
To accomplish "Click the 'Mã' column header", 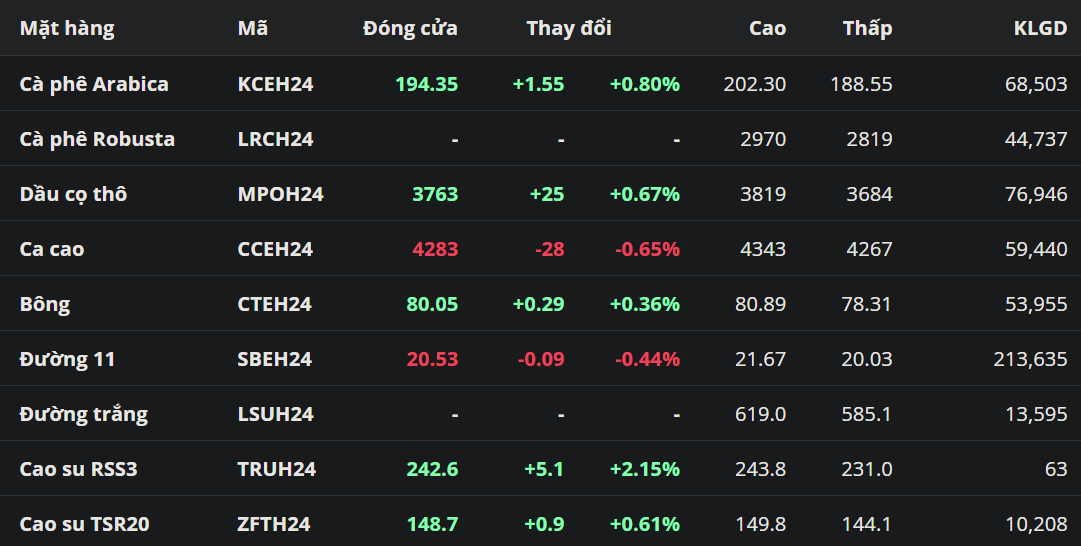I will coord(252,28).
